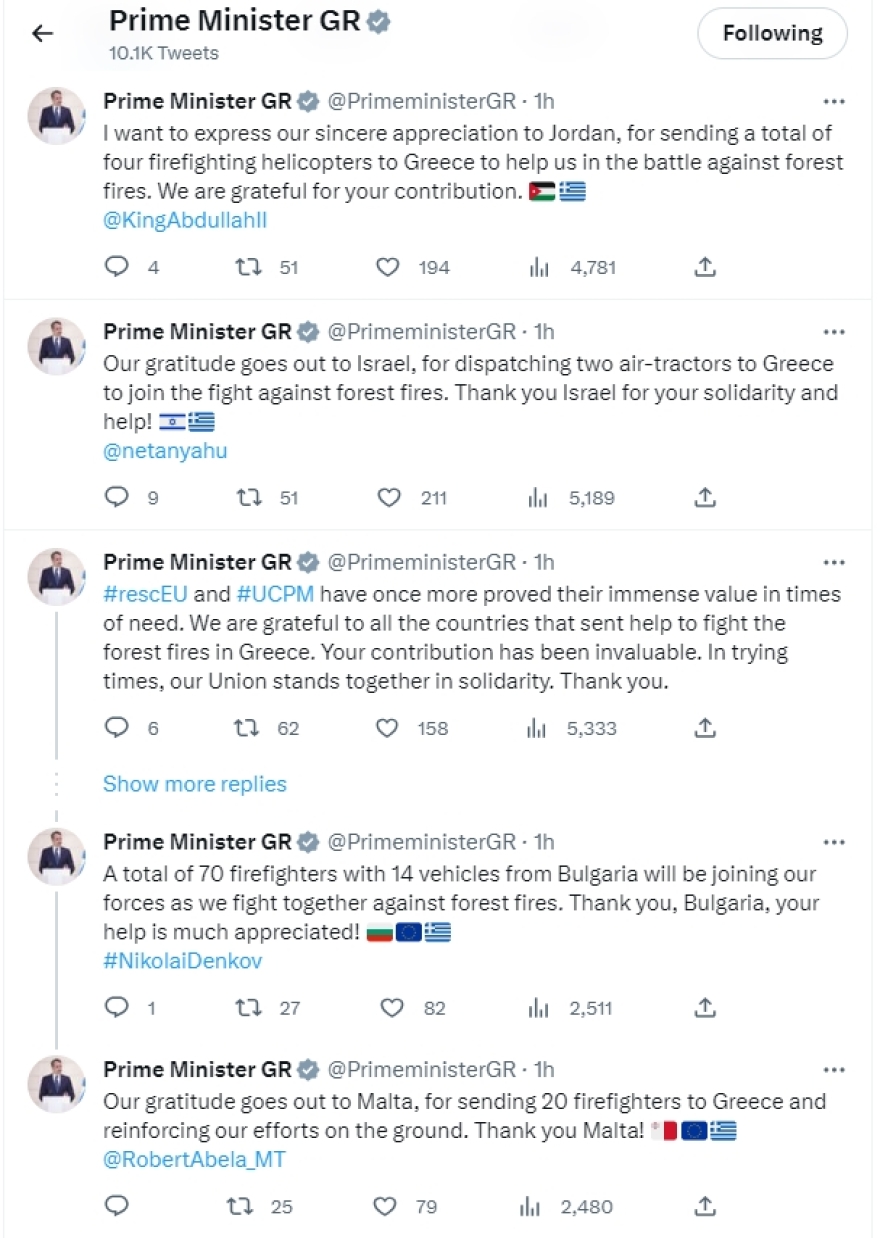Reply to the Malta gratitude tweet
This screenshot has height=1238, width=880.
tap(116, 1206)
